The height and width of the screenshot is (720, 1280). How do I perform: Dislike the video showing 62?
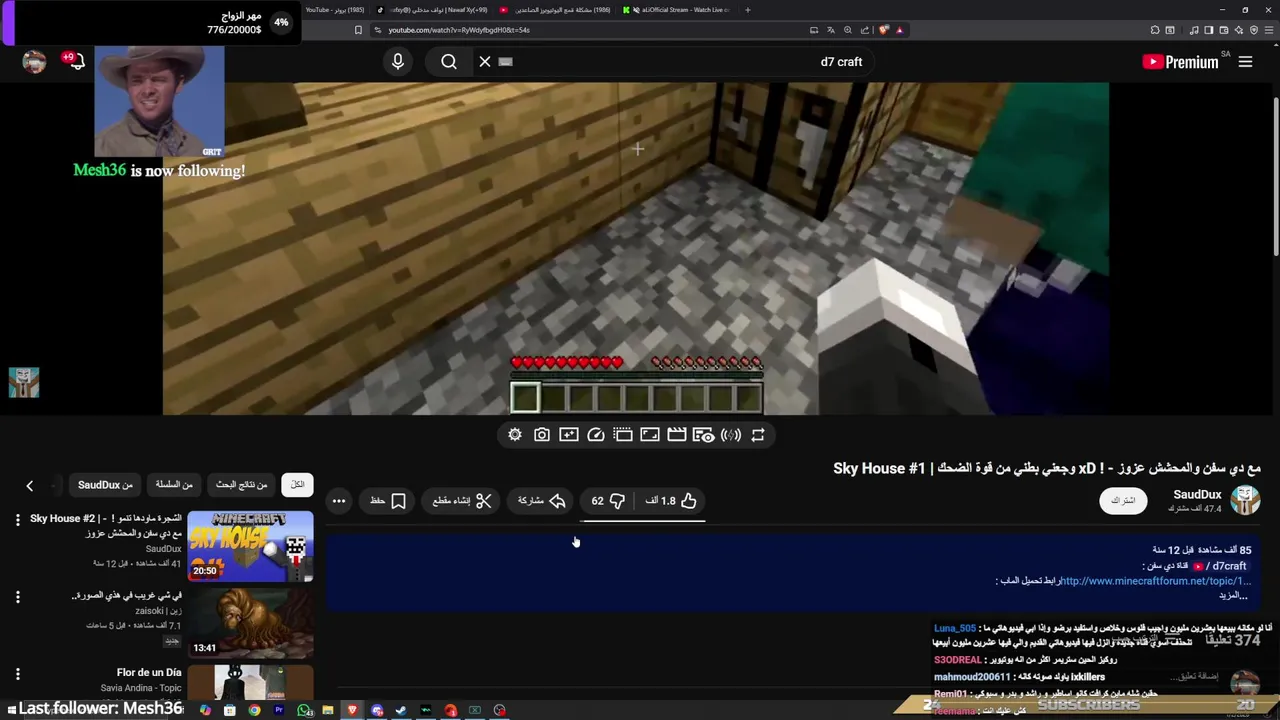pyautogui.click(x=608, y=501)
